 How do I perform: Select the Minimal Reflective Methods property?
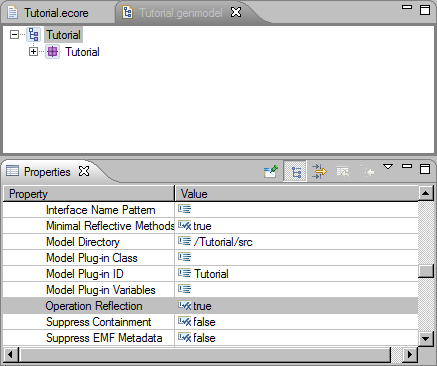(110, 226)
